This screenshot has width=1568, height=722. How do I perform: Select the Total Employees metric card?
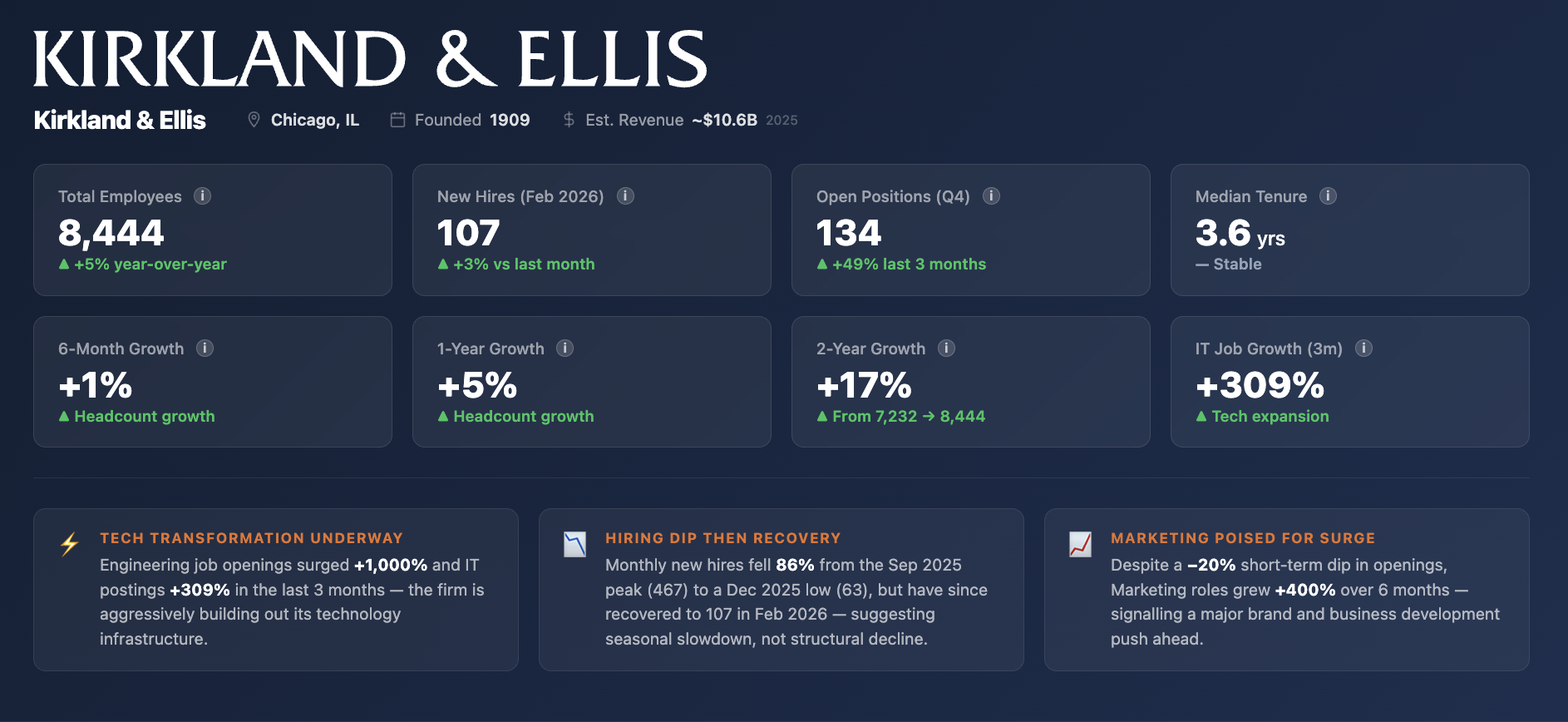(213, 230)
